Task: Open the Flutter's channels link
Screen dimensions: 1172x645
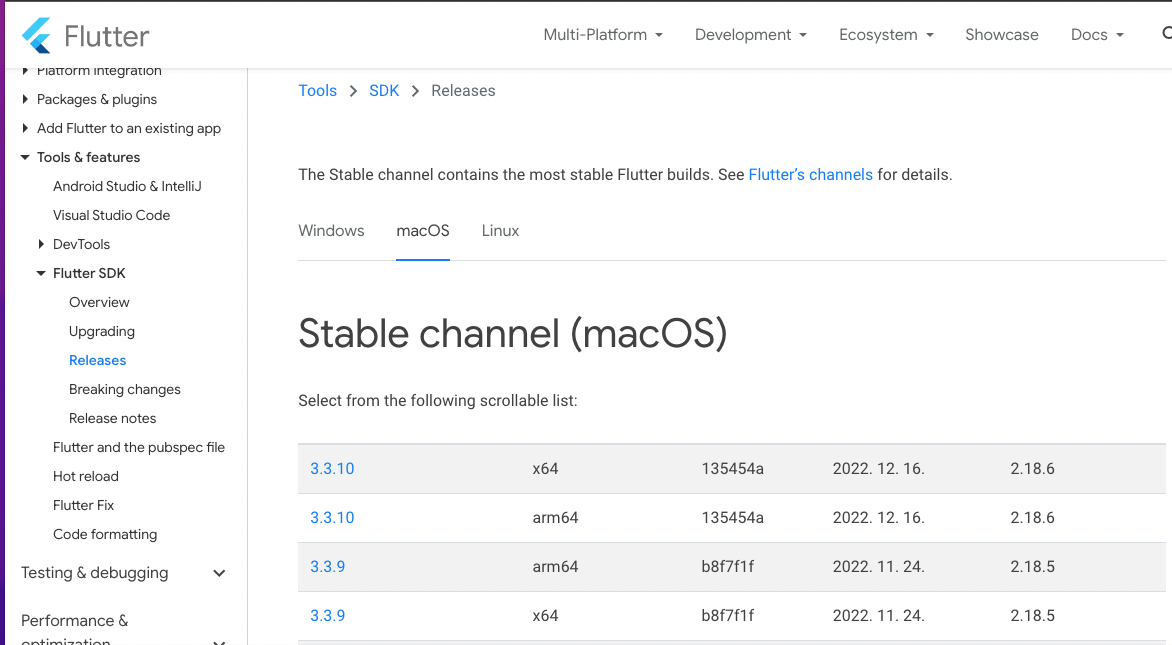Action: coord(810,175)
